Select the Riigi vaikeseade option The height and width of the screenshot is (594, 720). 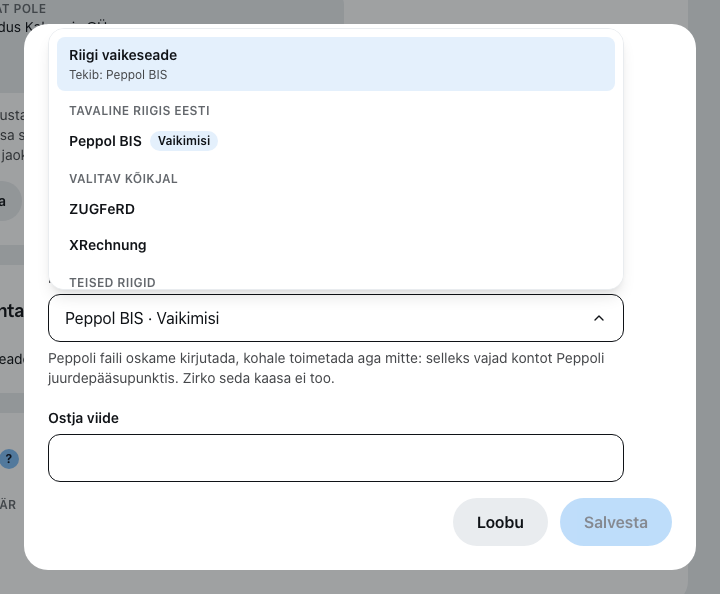[x=336, y=64]
